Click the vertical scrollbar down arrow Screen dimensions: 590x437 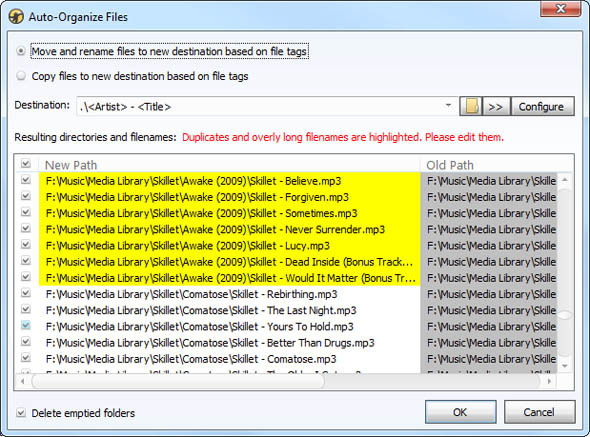click(564, 365)
